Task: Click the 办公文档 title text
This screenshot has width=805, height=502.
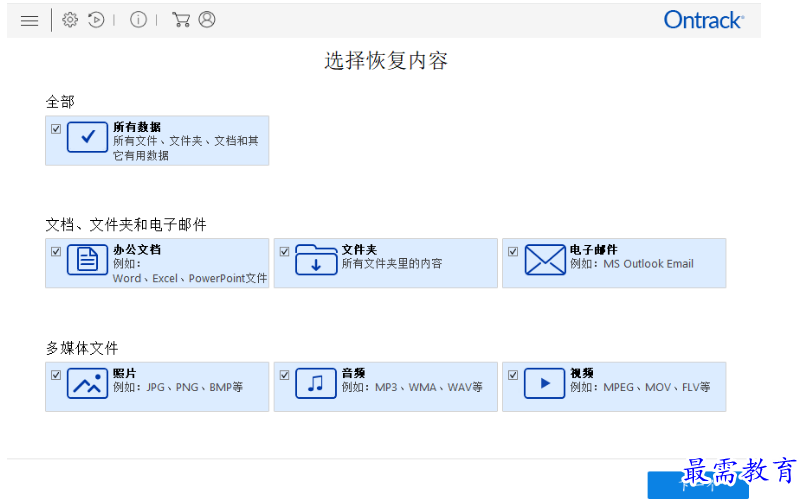Action: tap(137, 249)
